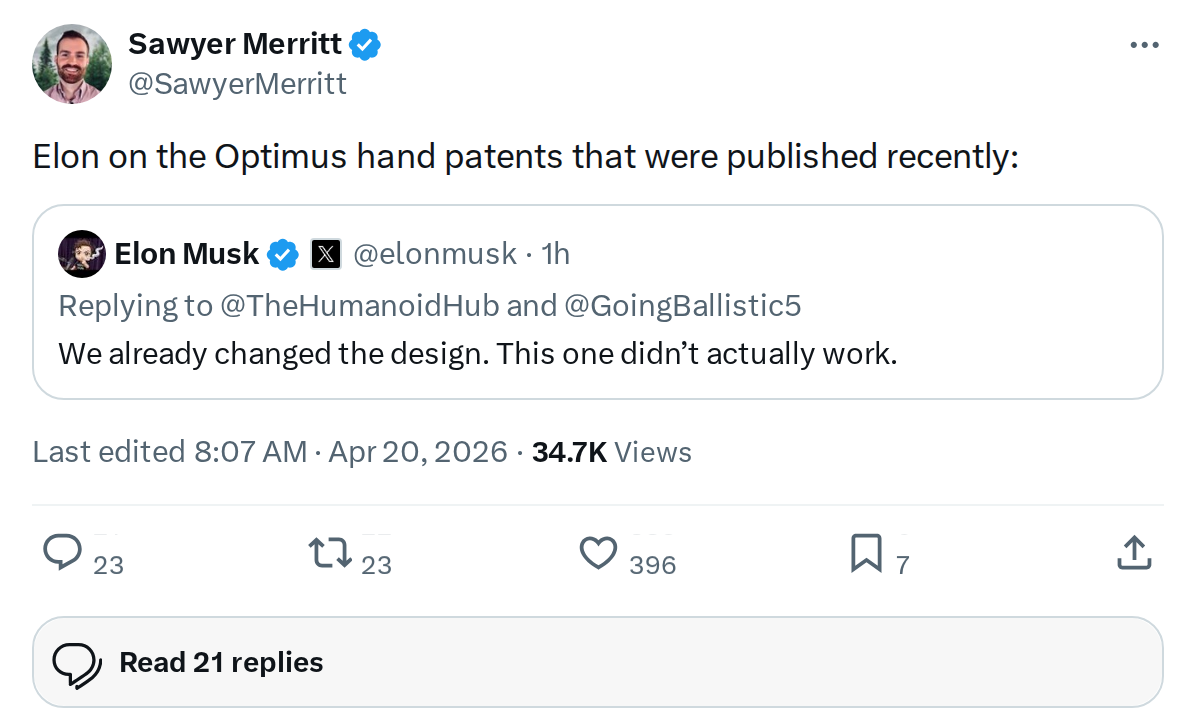This screenshot has width=1196, height=724.
Task: Open the more options ellipsis menu
Action: click(x=1144, y=44)
